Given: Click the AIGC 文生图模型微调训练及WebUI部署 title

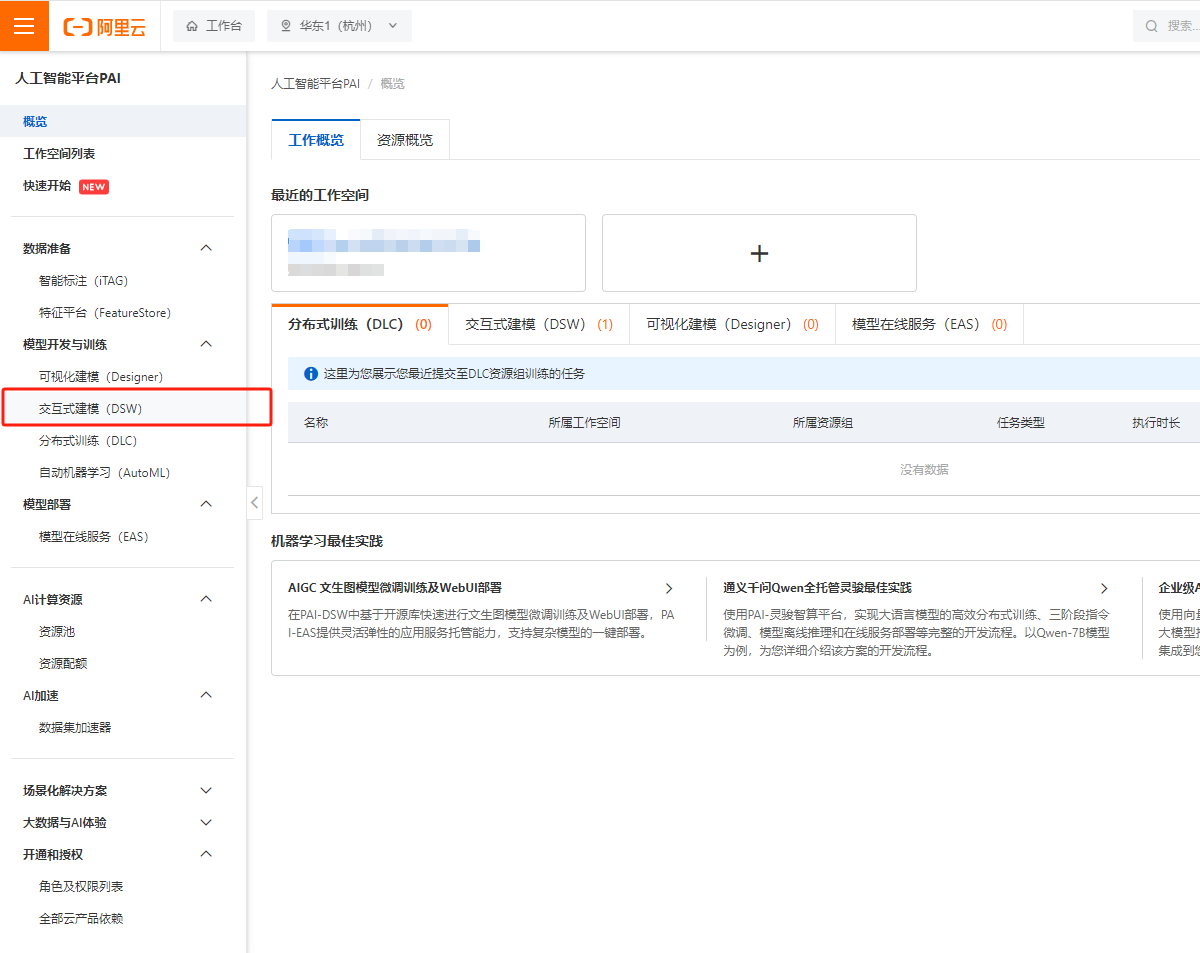Looking at the screenshot, I should pyautogui.click(x=395, y=588).
